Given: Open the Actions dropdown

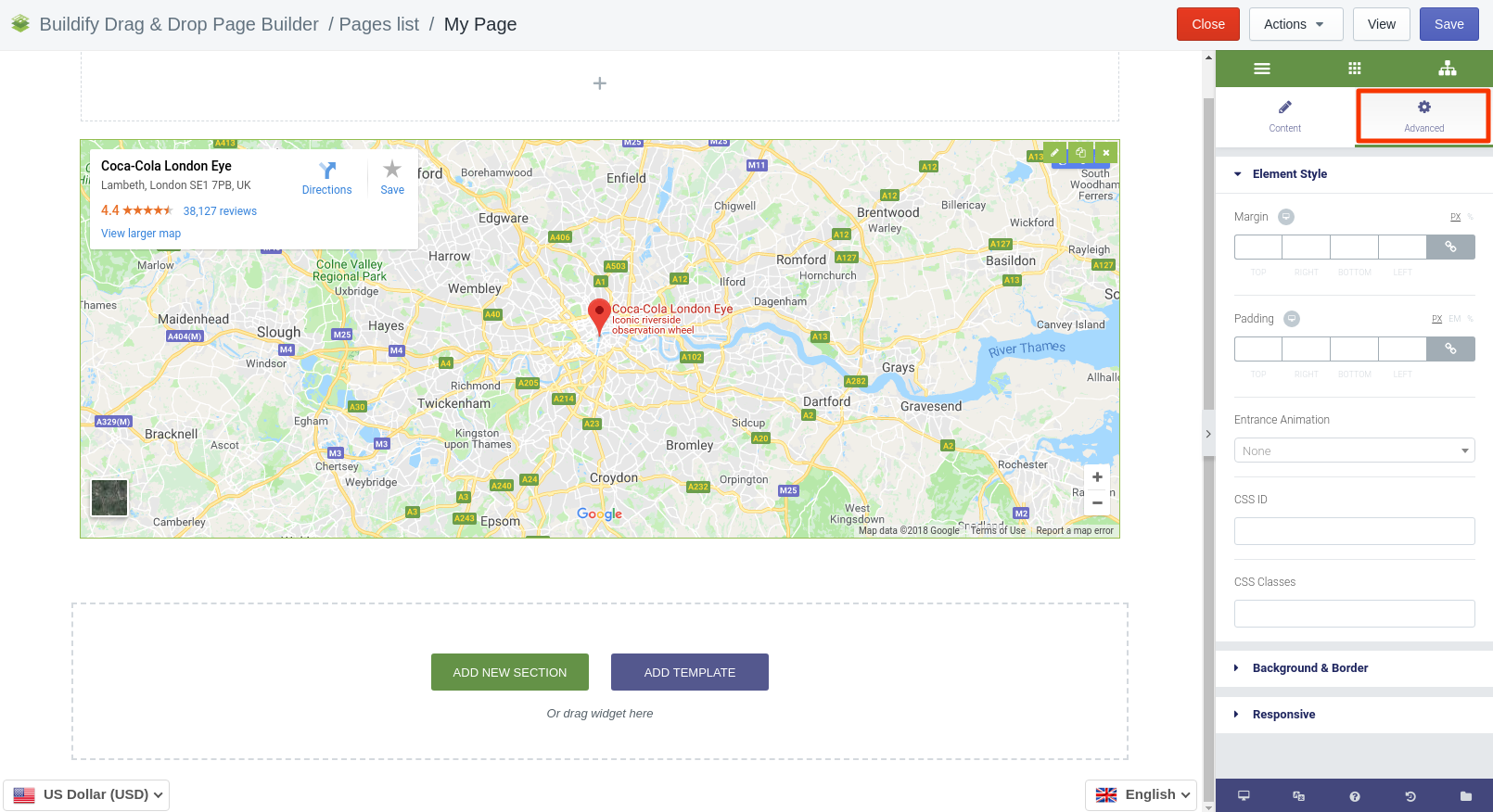Looking at the screenshot, I should 1295,24.
